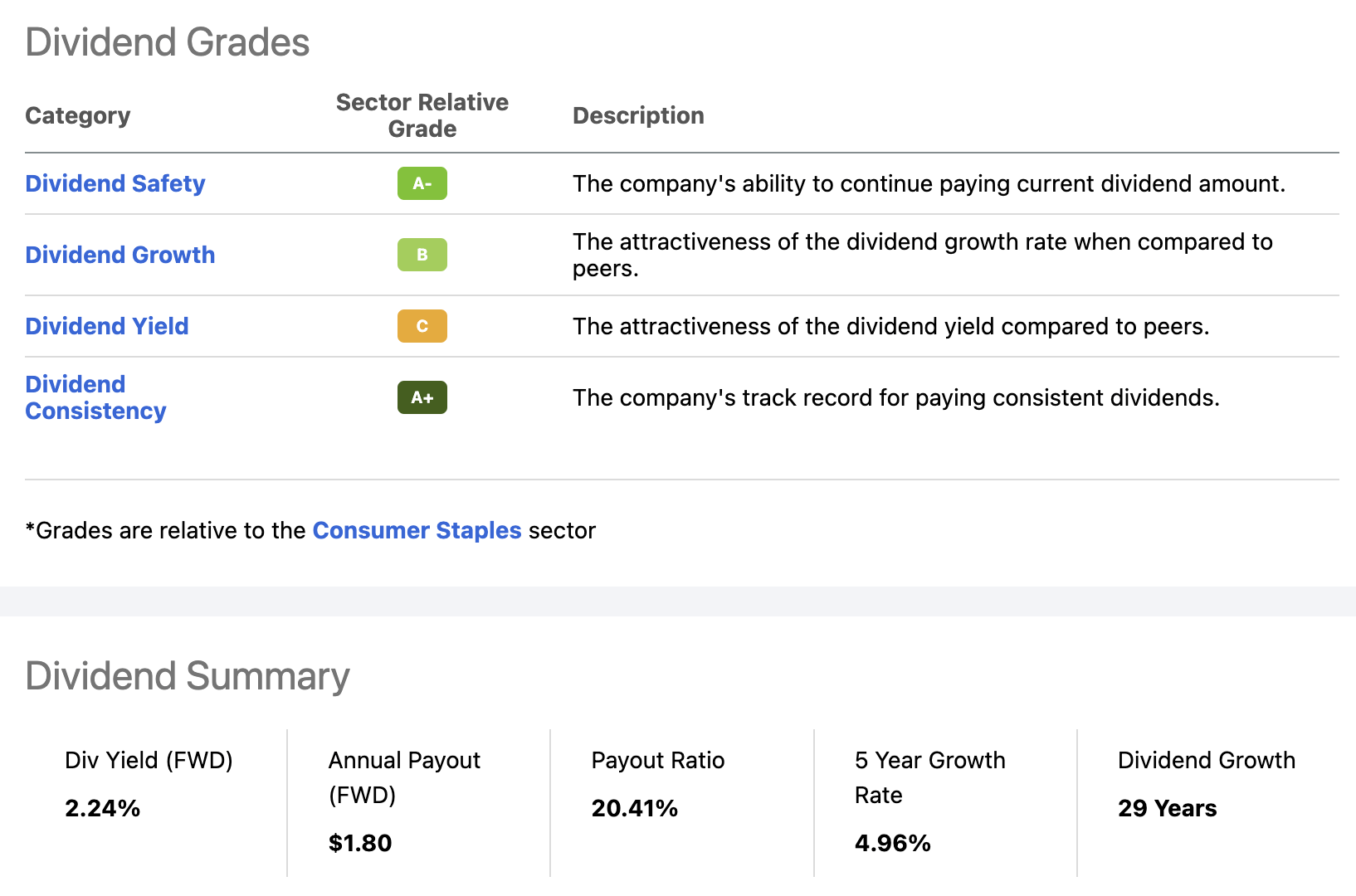
Task: Click the Payout Ratio 20.41% value
Action: [x=634, y=808]
